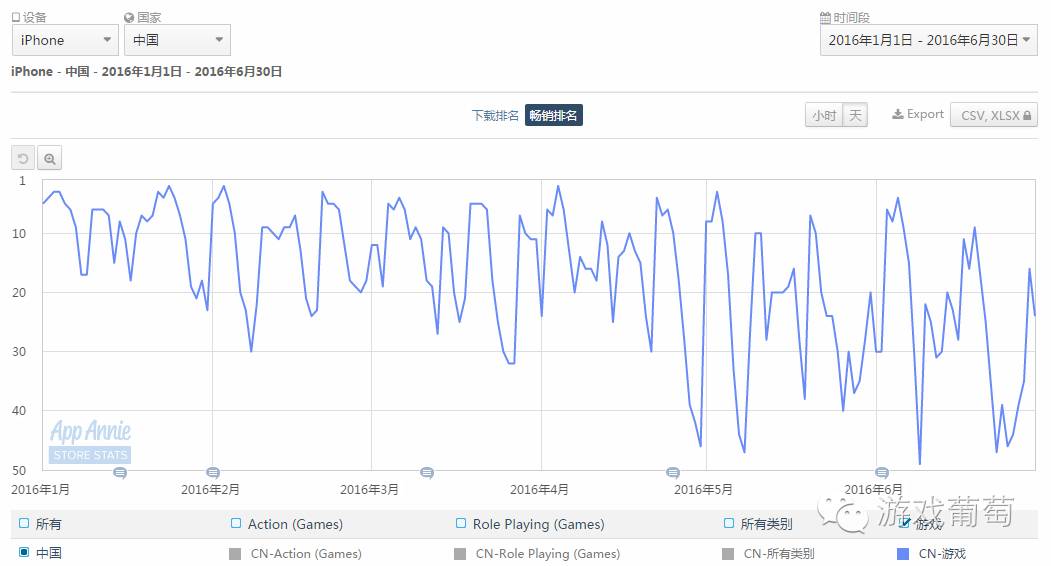
Task: Select the 中国 radio button
Action: point(24,552)
